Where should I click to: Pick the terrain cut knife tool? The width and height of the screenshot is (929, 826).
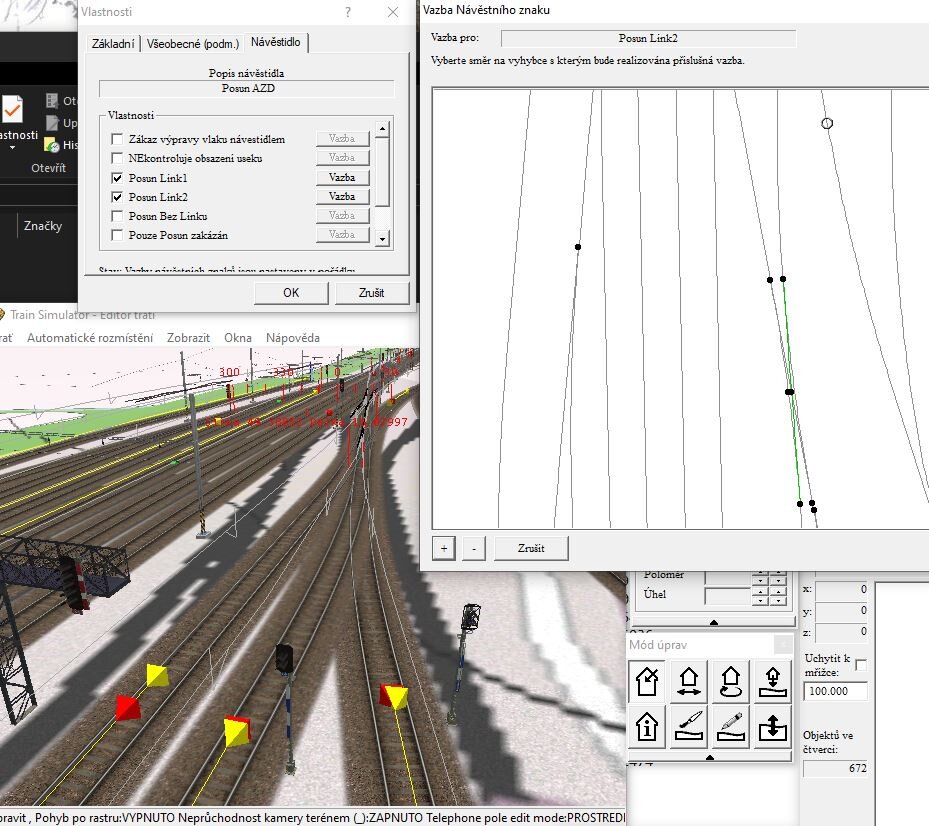(689, 726)
